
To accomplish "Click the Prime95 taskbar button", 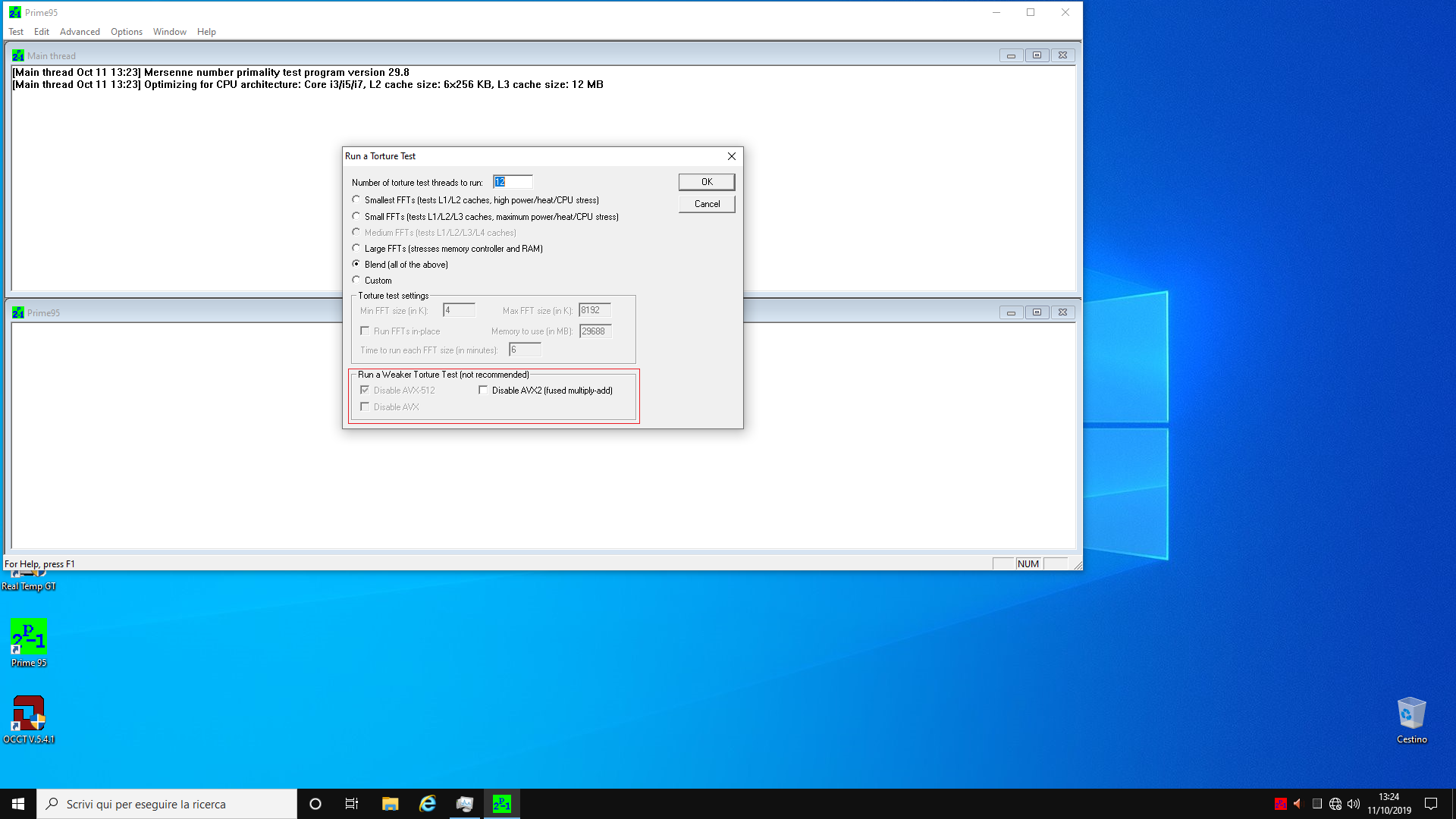I will pyautogui.click(x=502, y=804).
